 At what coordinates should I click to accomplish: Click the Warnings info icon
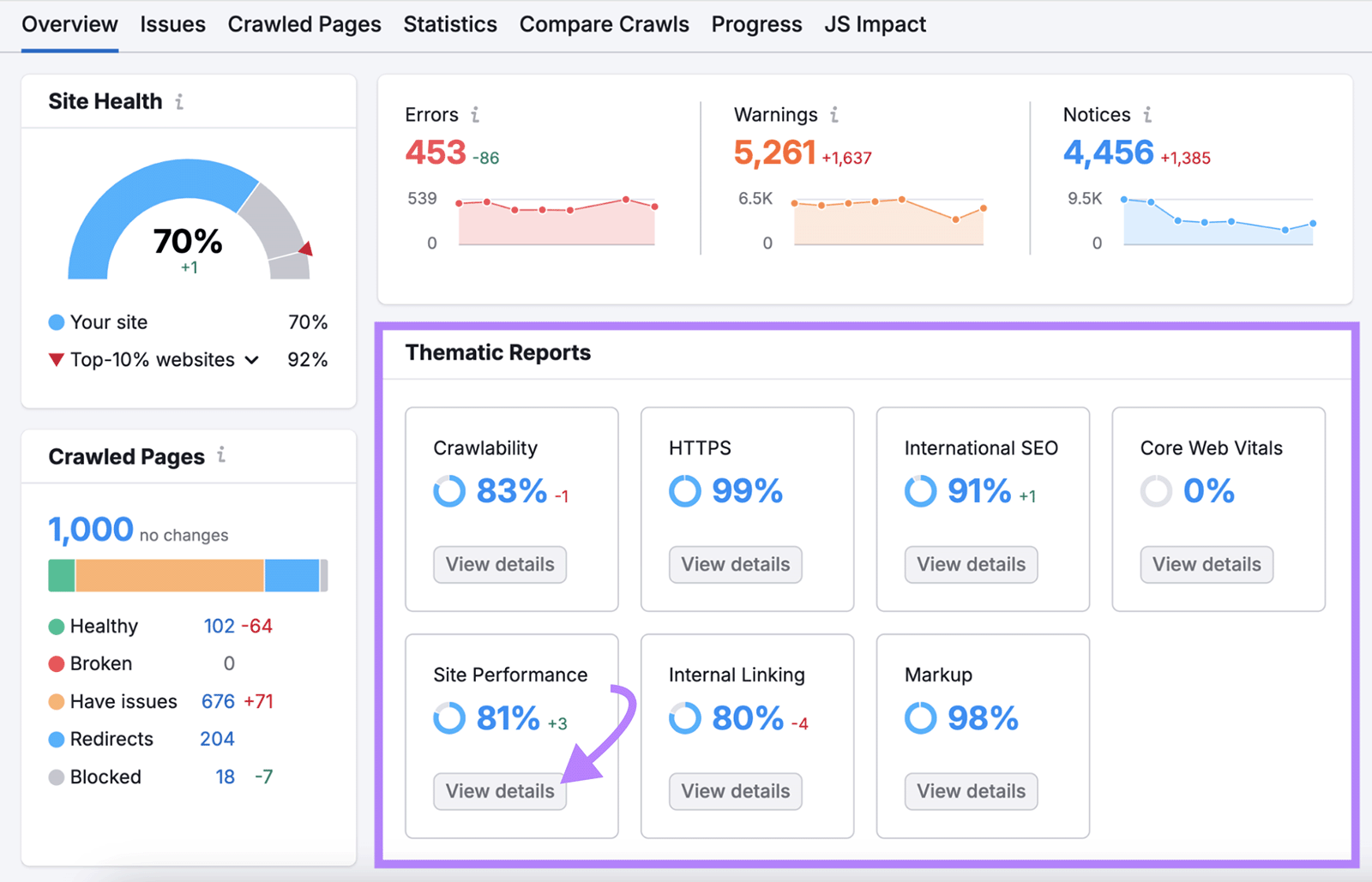[x=833, y=114]
